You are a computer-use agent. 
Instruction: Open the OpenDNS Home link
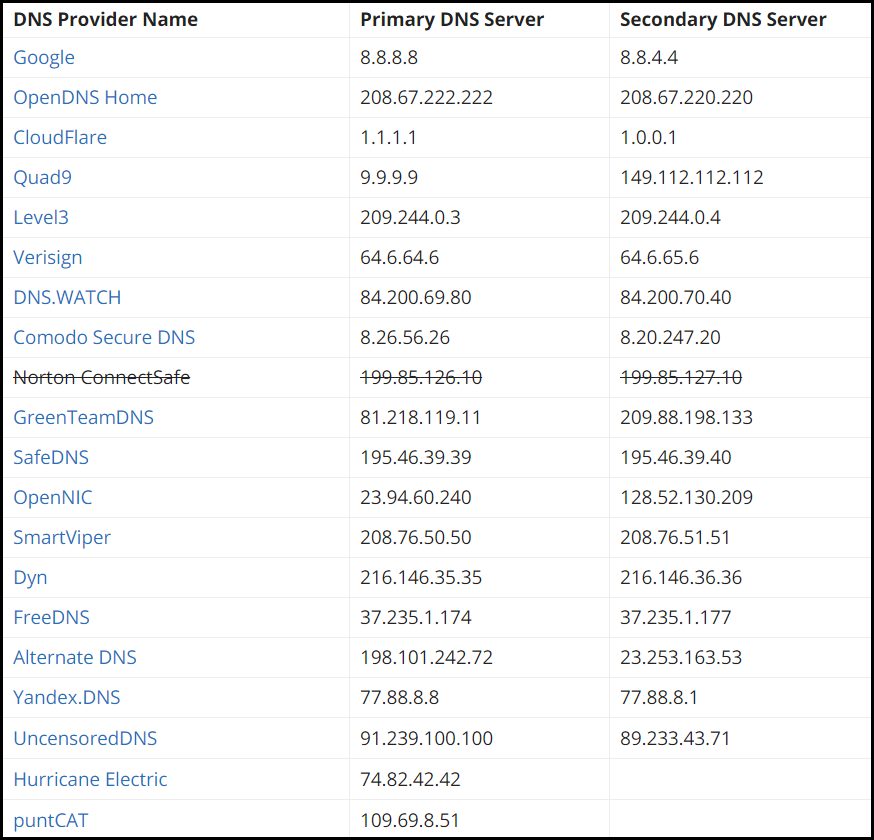(85, 98)
